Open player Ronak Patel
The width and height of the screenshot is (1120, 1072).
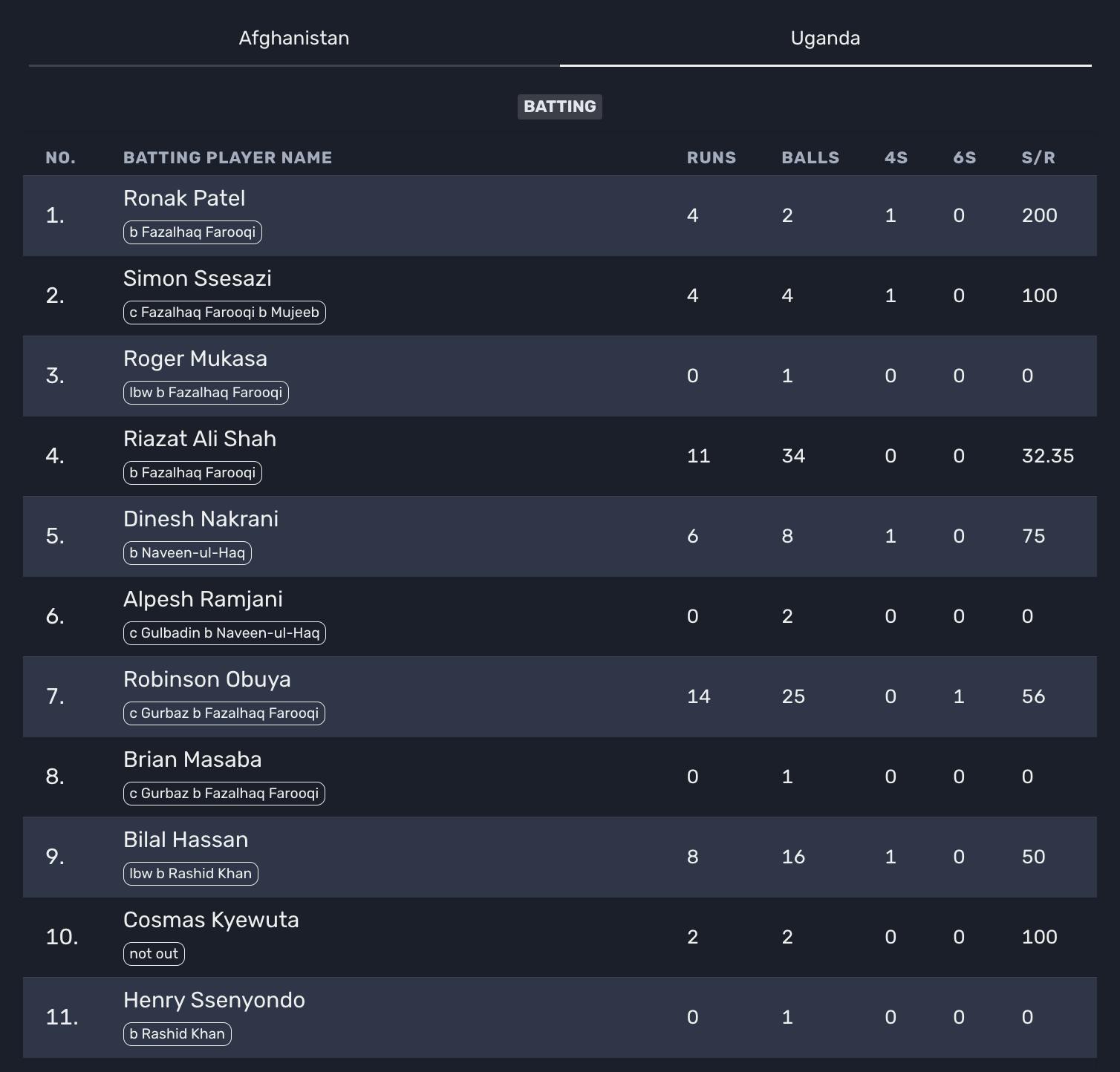coord(184,198)
